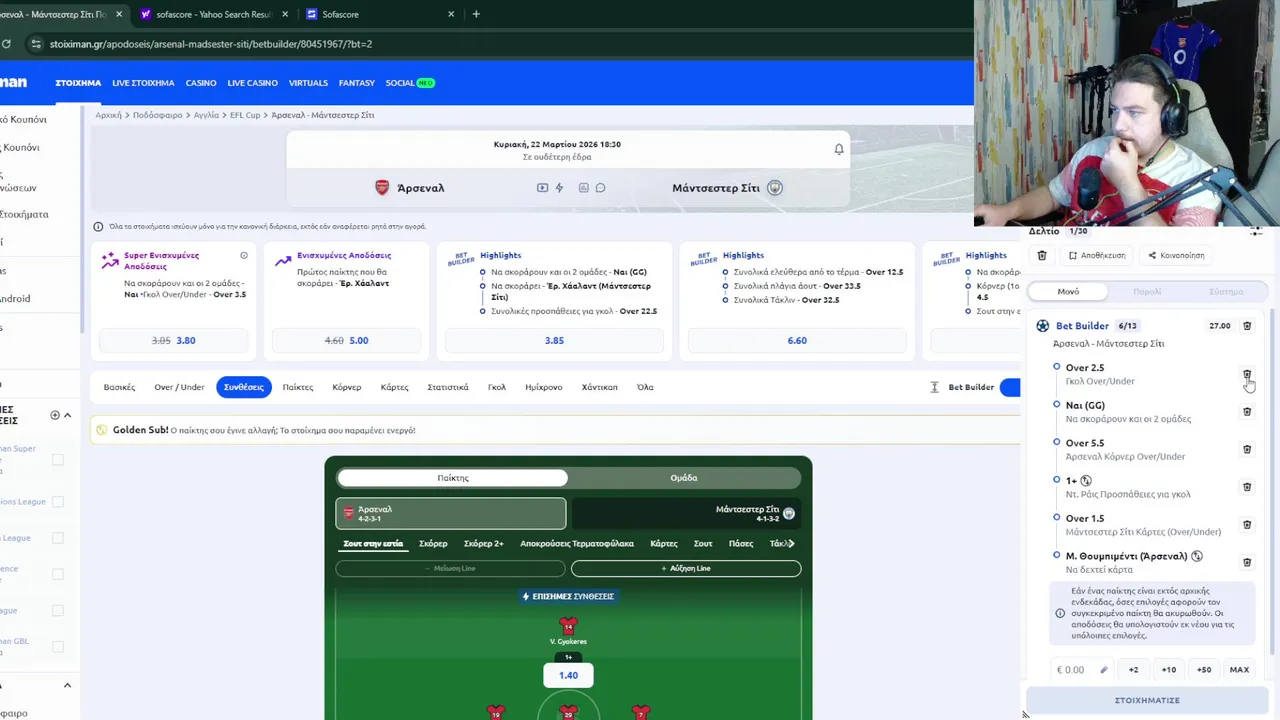The width and height of the screenshot is (1280, 720).
Task: Click the info icon in betslip notice
Action: click(x=1060, y=613)
